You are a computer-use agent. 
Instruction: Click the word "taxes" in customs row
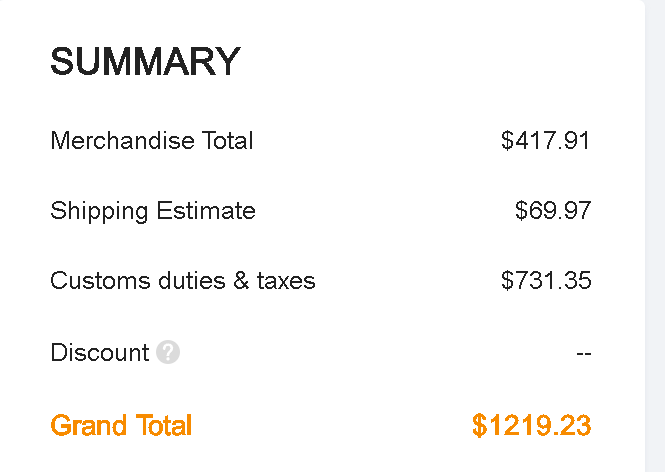point(286,281)
